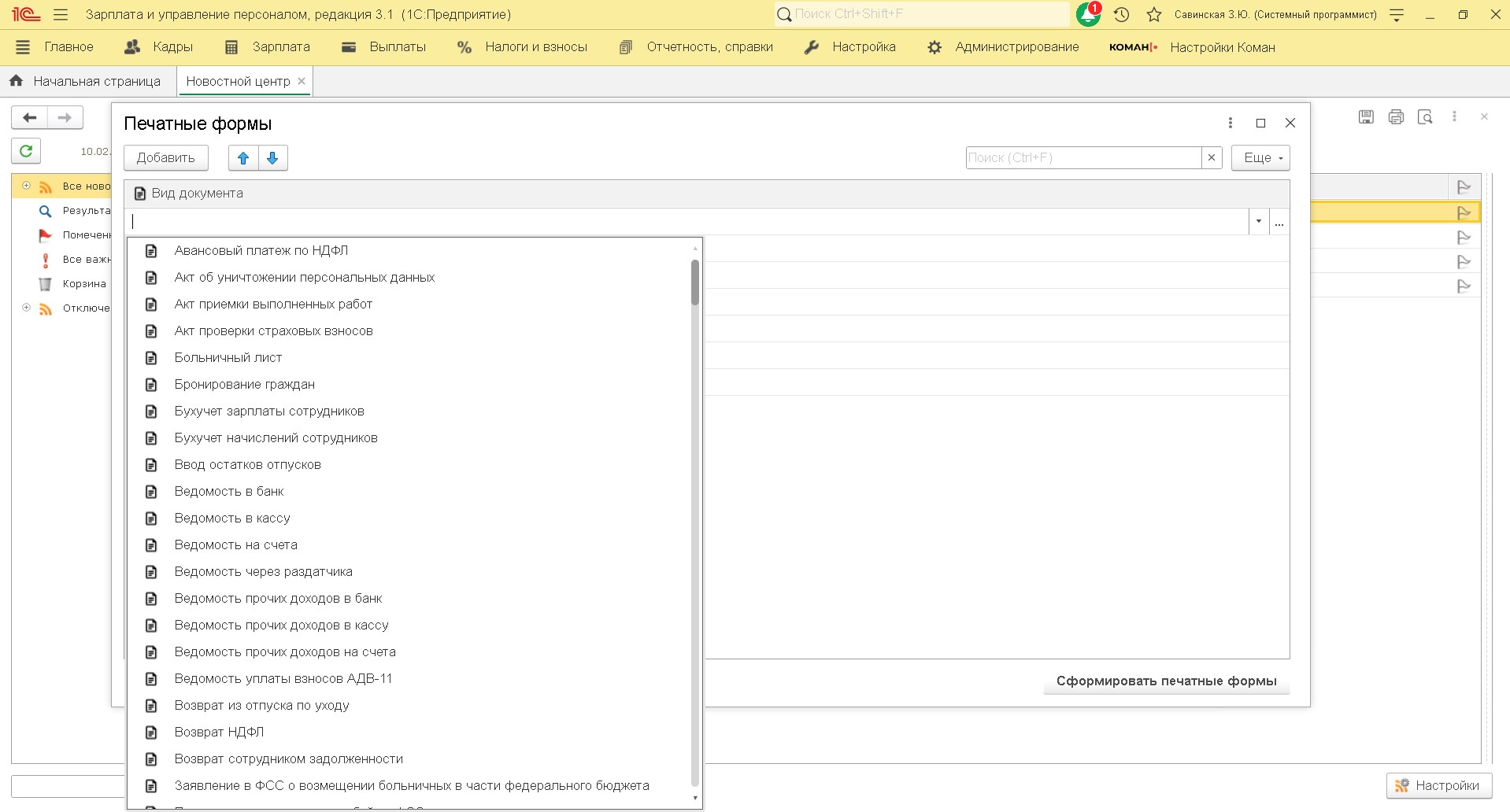The height and width of the screenshot is (812, 1510).
Task: Expand the 'Все новости' tree node
Action: [26, 186]
